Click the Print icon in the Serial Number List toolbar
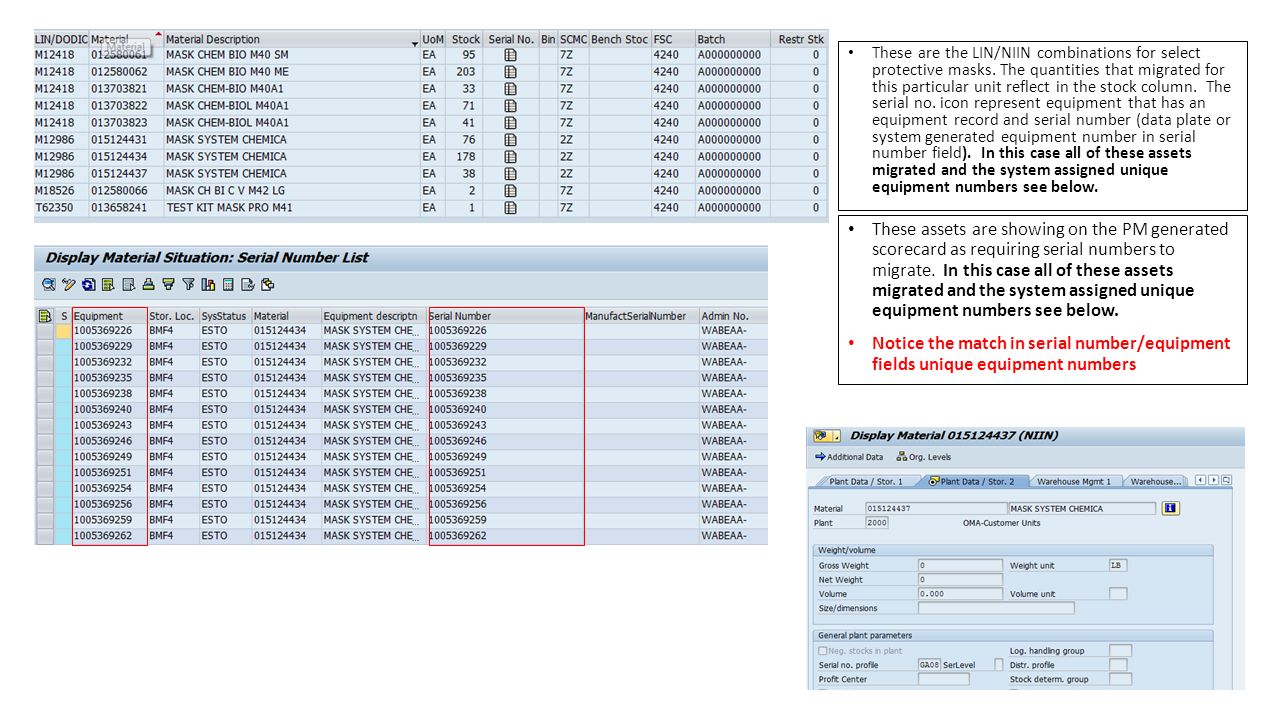The image size is (1280, 720). (x=148, y=284)
